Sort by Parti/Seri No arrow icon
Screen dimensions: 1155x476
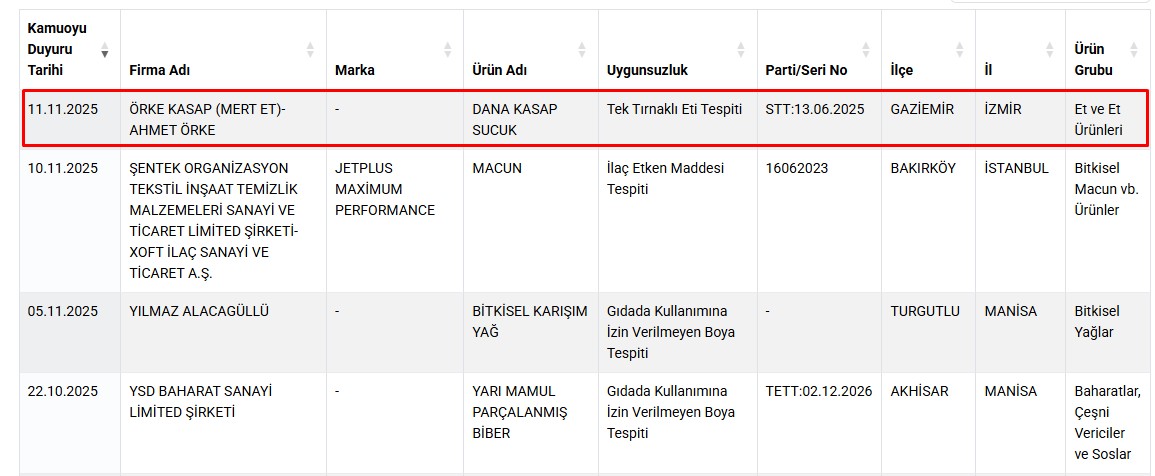[x=866, y=50]
